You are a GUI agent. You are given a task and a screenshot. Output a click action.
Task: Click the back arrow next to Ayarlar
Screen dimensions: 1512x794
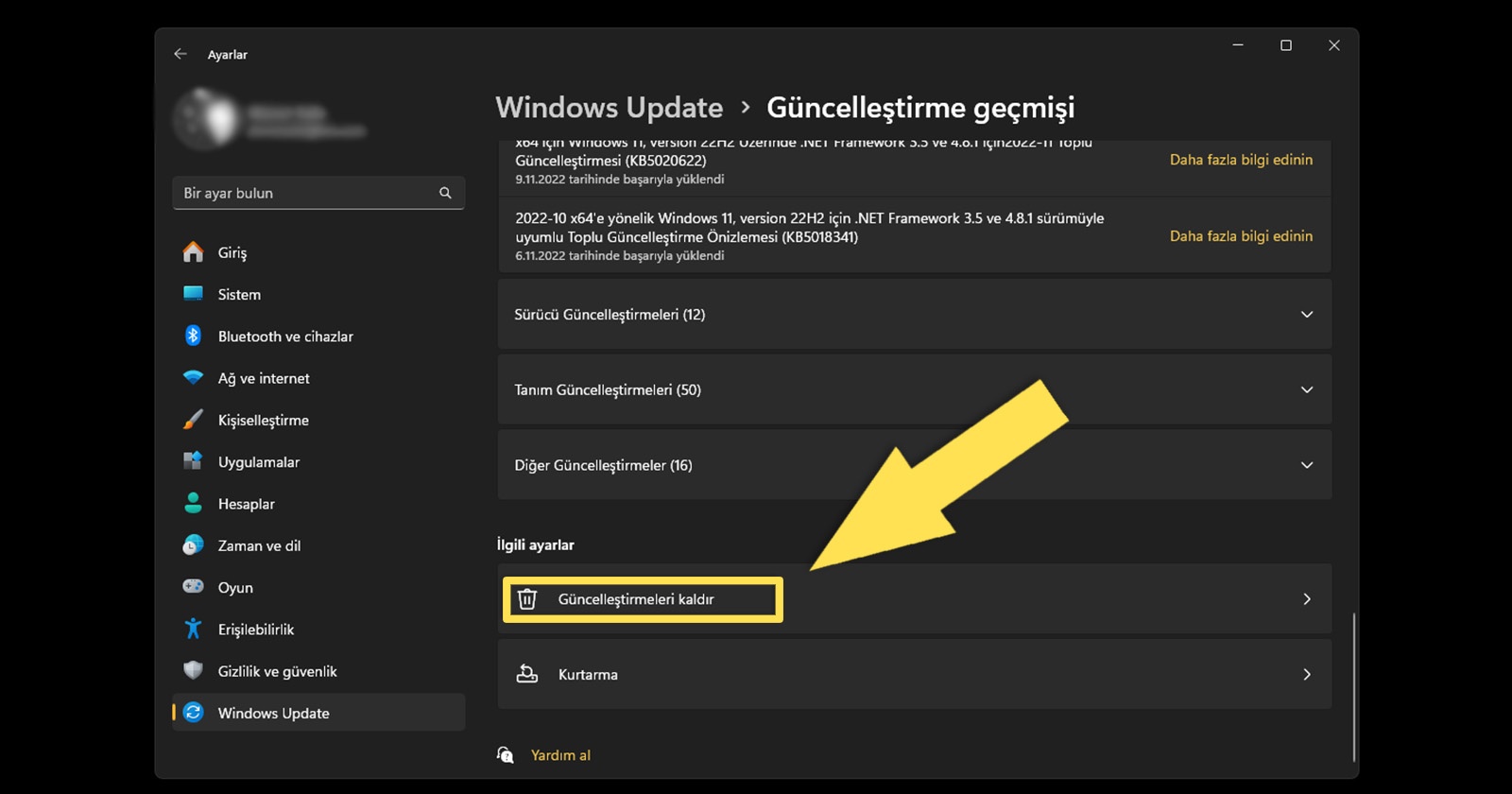click(x=180, y=54)
